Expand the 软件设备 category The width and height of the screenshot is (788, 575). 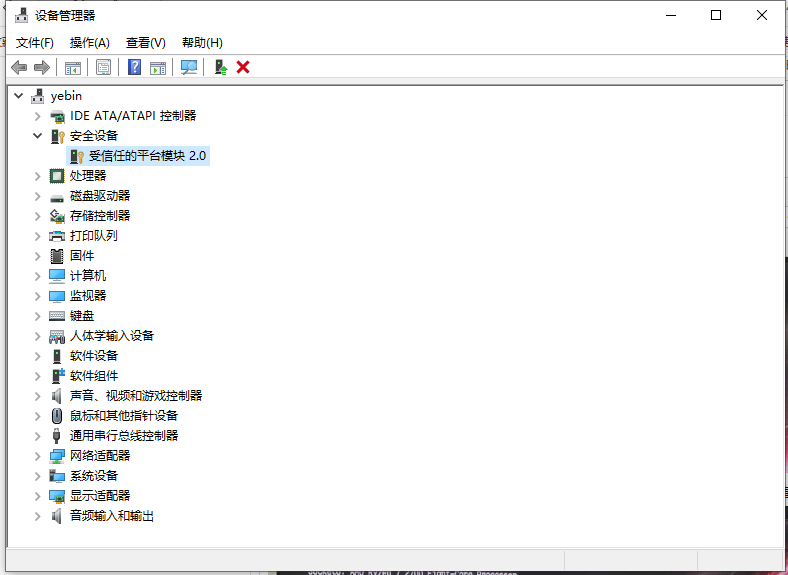[x=37, y=356]
